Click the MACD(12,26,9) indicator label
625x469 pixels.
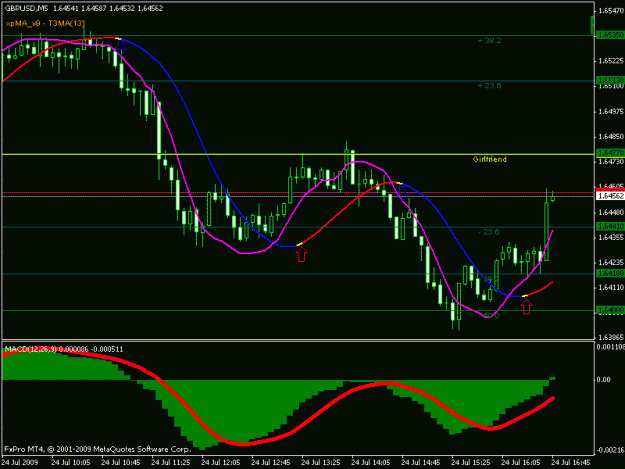pyautogui.click(x=31, y=349)
